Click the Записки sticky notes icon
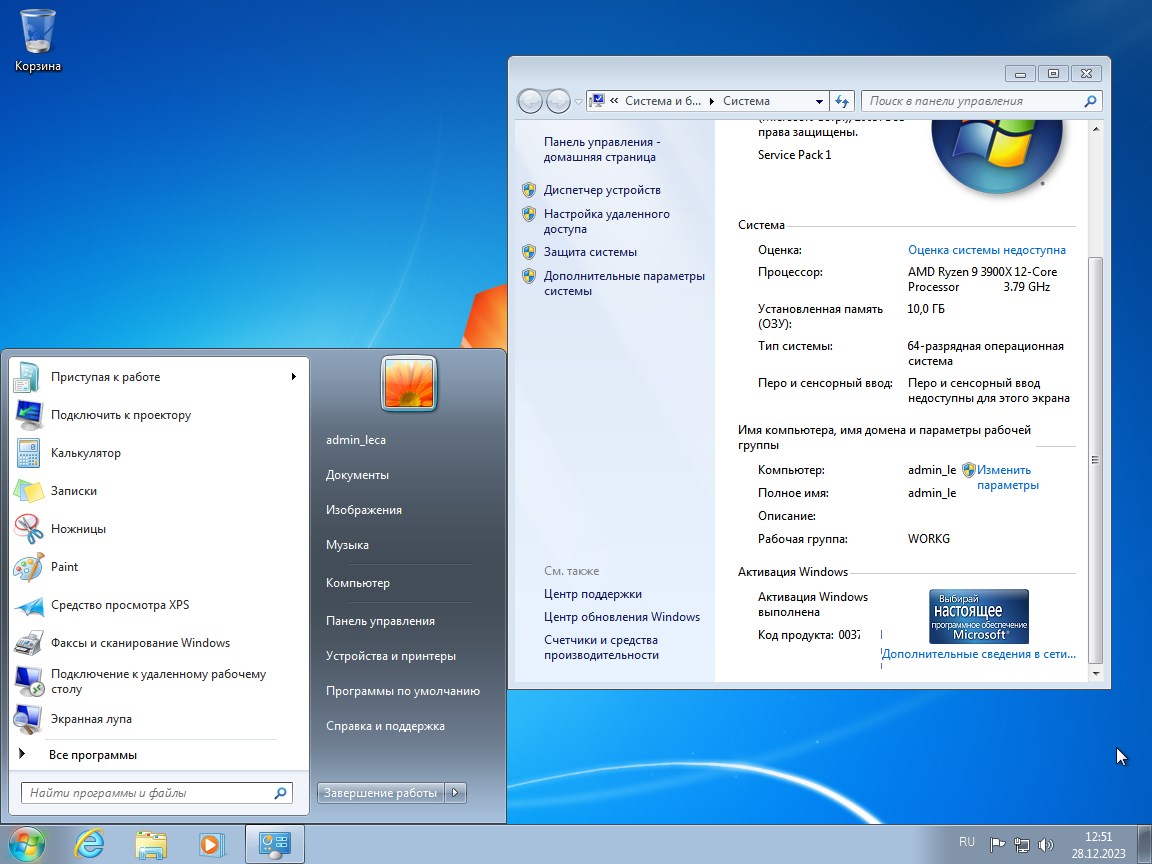 coord(28,491)
